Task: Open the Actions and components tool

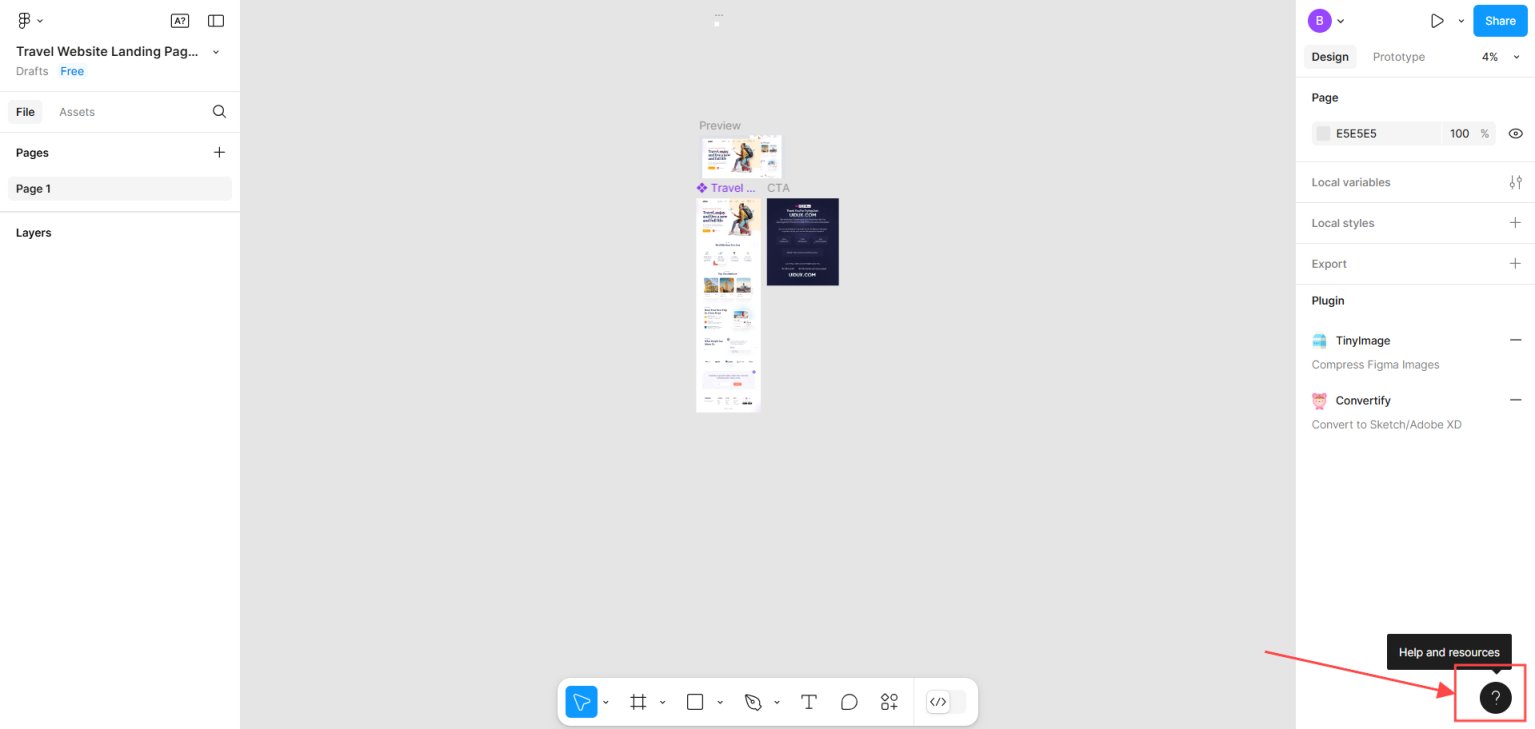Action: click(889, 702)
